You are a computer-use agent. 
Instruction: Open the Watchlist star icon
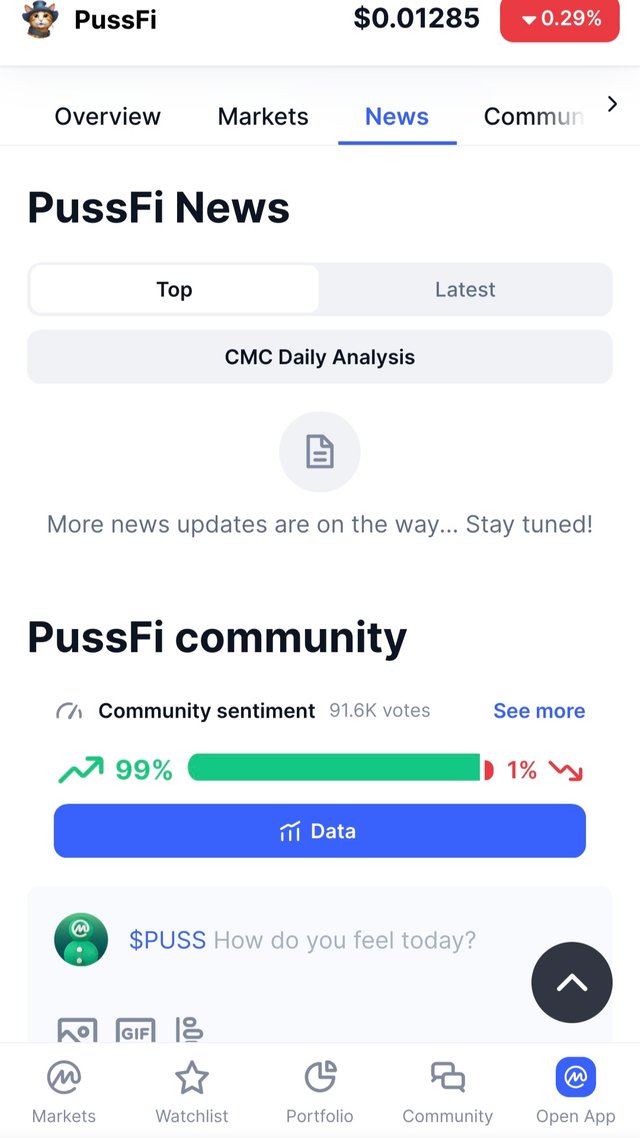(x=191, y=1078)
